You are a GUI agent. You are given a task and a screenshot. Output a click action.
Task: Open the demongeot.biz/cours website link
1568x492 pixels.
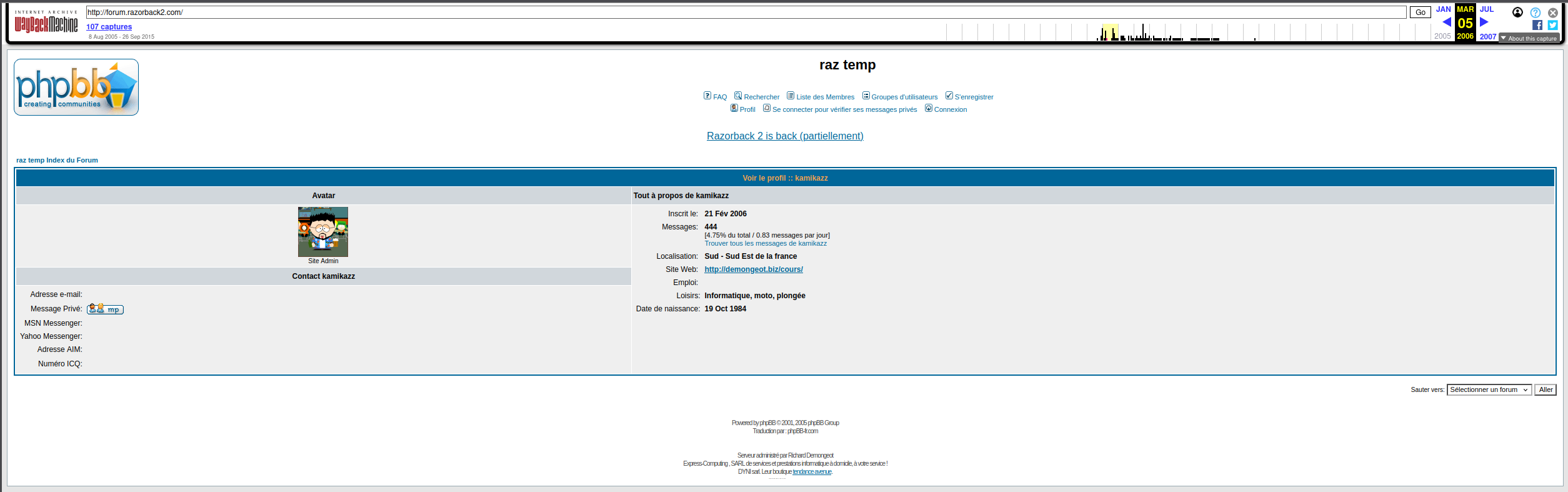tap(753, 269)
